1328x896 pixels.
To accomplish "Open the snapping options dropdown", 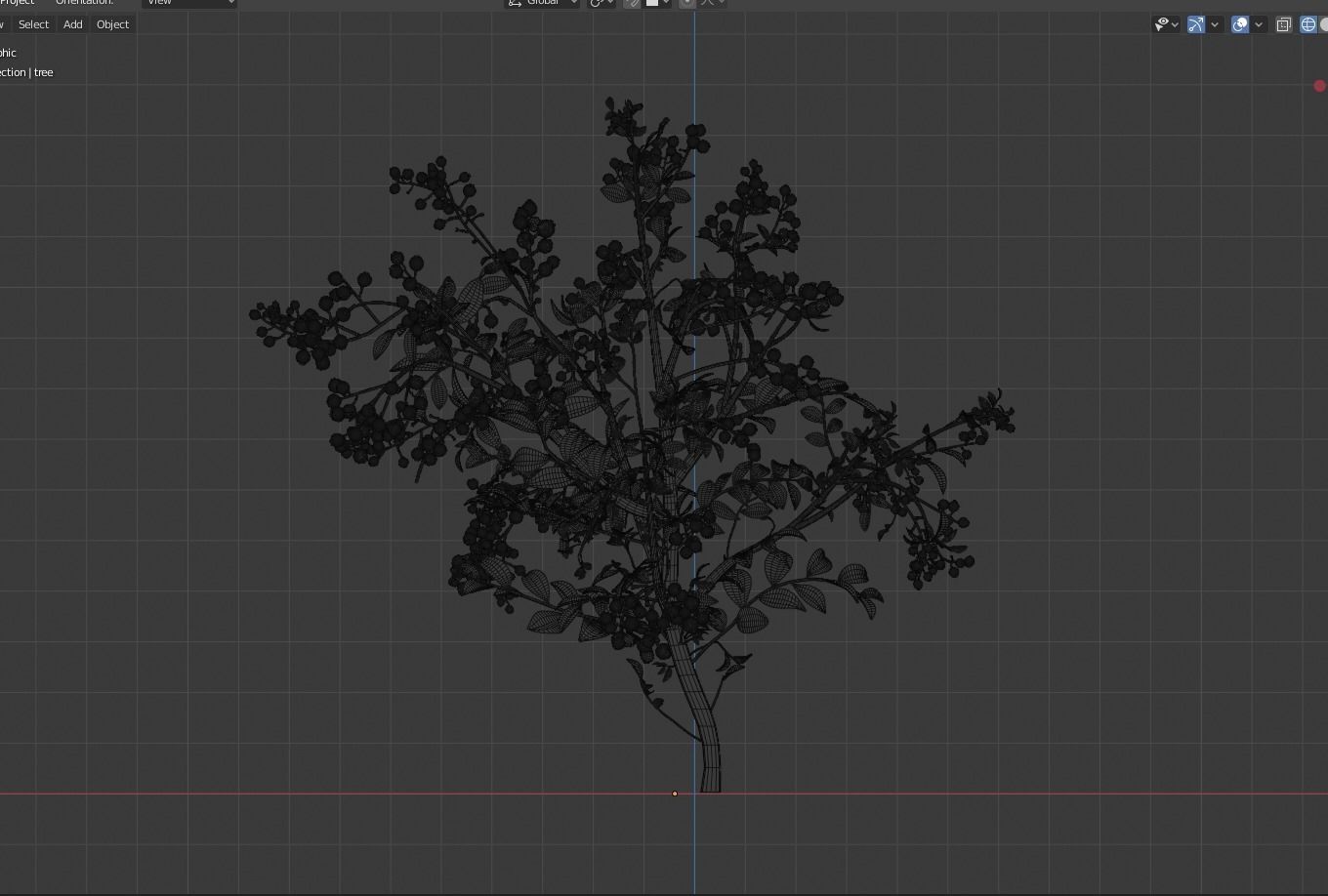I will point(658,3).
